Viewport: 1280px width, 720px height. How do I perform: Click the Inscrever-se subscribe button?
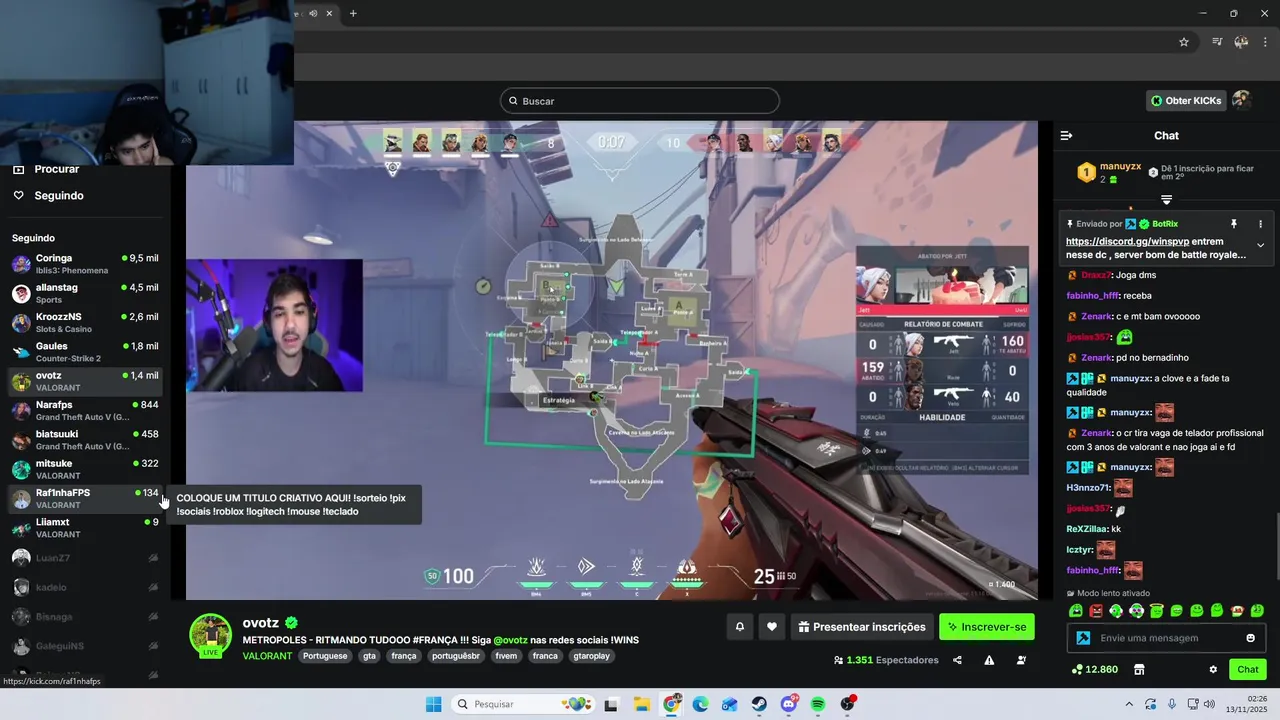coord(987,627)
